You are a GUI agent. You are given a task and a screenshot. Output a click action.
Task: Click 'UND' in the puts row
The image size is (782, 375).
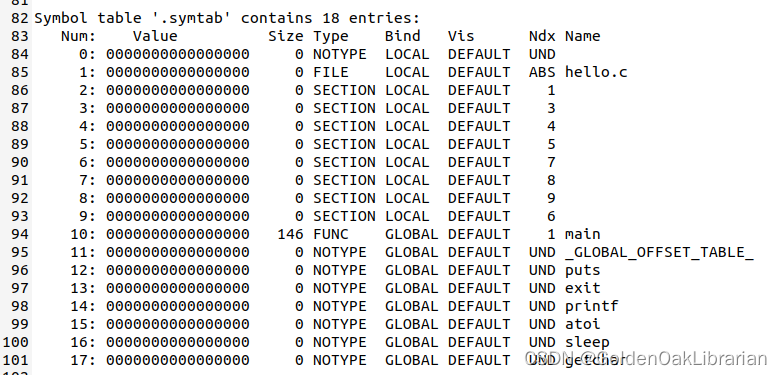542,270
